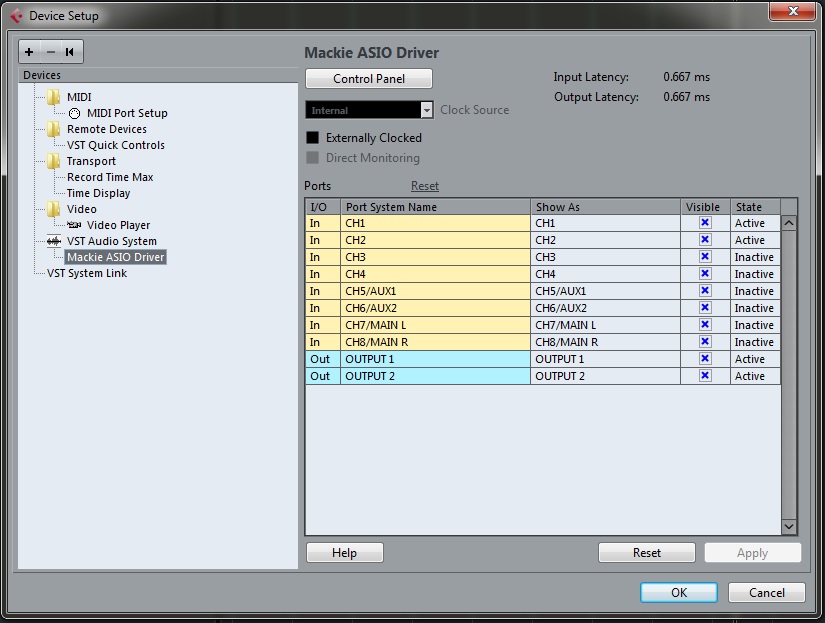Screen dimensions: 825x623
Task: Click the Show As column header
Action: [x=606, y=207]
